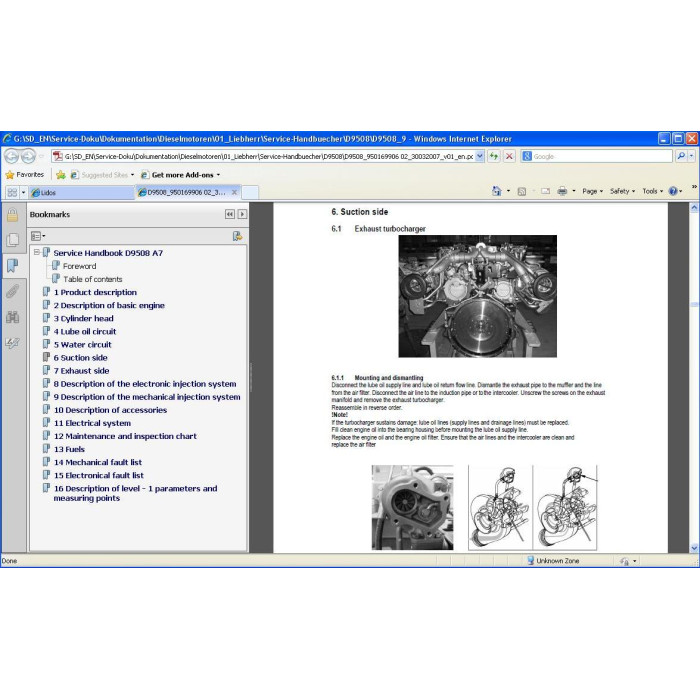700x700 pixels.
Task: Open 11 Electrical system bookmark
Action: (92, 423)
